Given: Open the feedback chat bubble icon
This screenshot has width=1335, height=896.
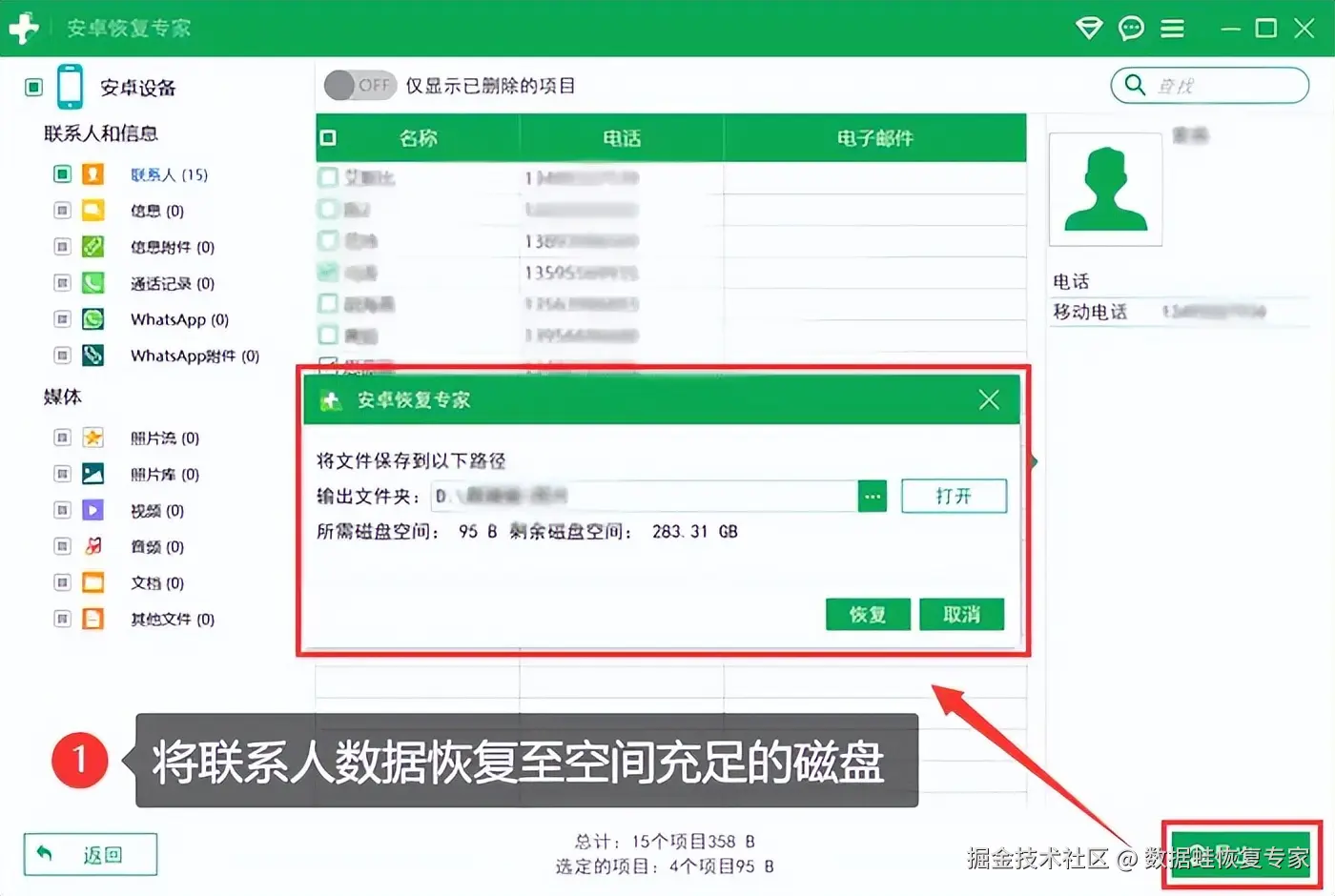Looking at the screenshot, I should (x=1131, y=28).
